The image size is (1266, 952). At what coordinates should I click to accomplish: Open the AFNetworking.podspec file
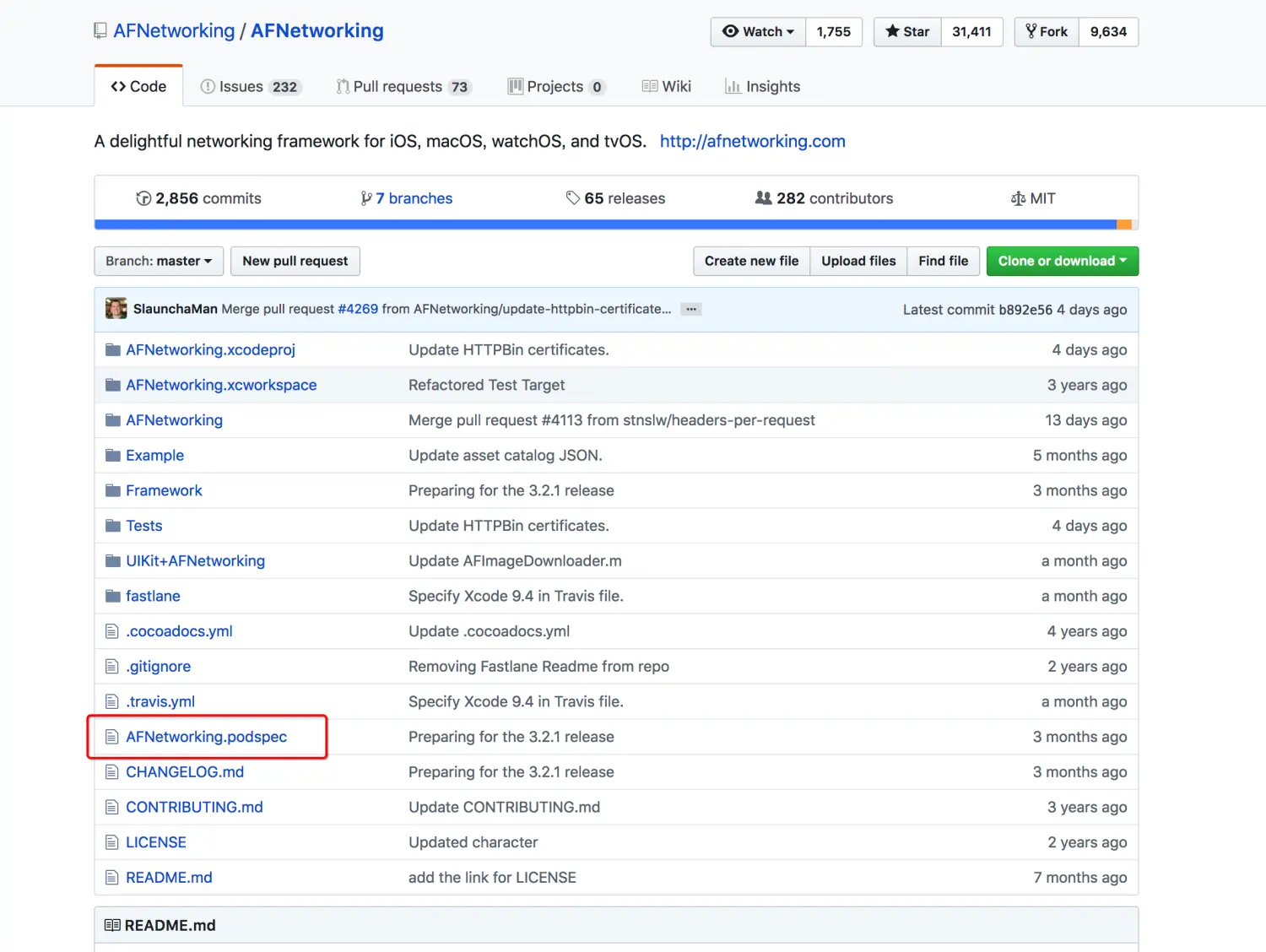pyautogui.click(x=207, y=737)
